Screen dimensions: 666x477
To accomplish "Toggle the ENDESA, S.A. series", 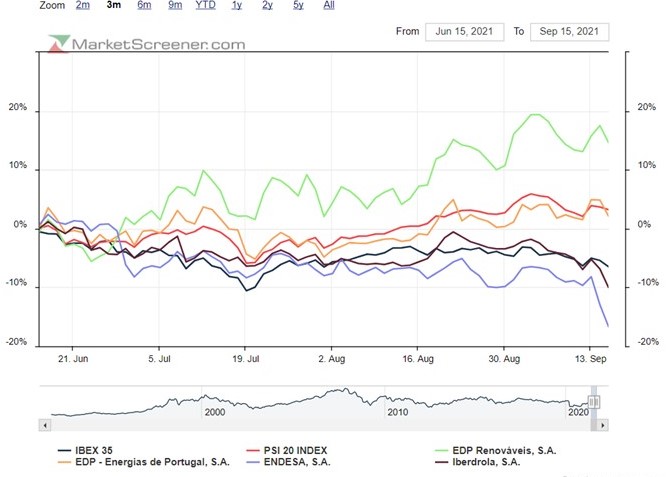I will 288,462.
